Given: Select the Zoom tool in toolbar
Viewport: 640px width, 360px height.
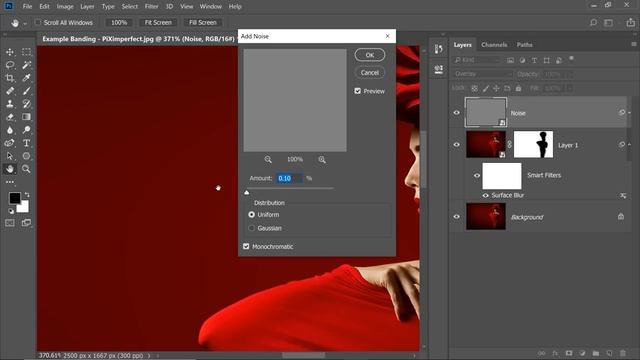Looking at the screenshot, I should point(27,169).
